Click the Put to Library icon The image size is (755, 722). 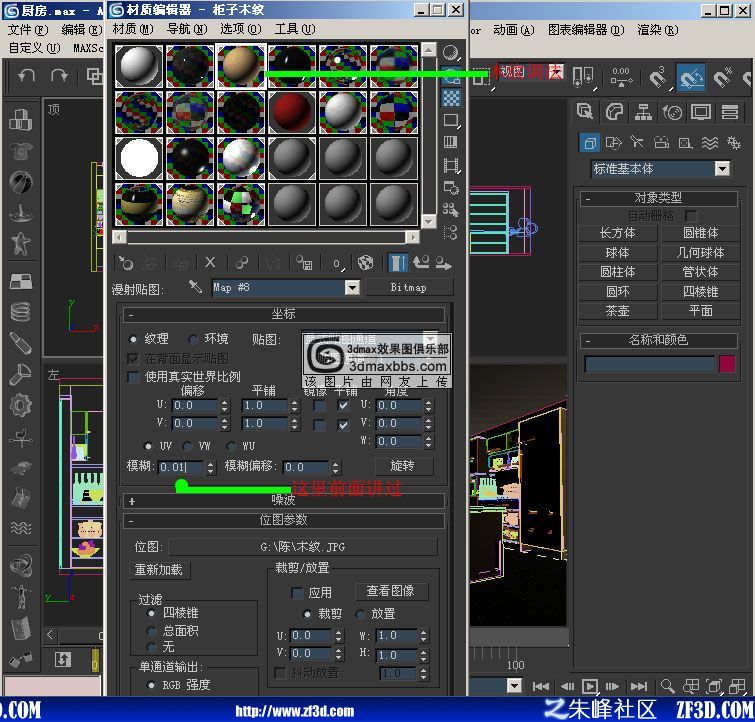click(304, 263)
